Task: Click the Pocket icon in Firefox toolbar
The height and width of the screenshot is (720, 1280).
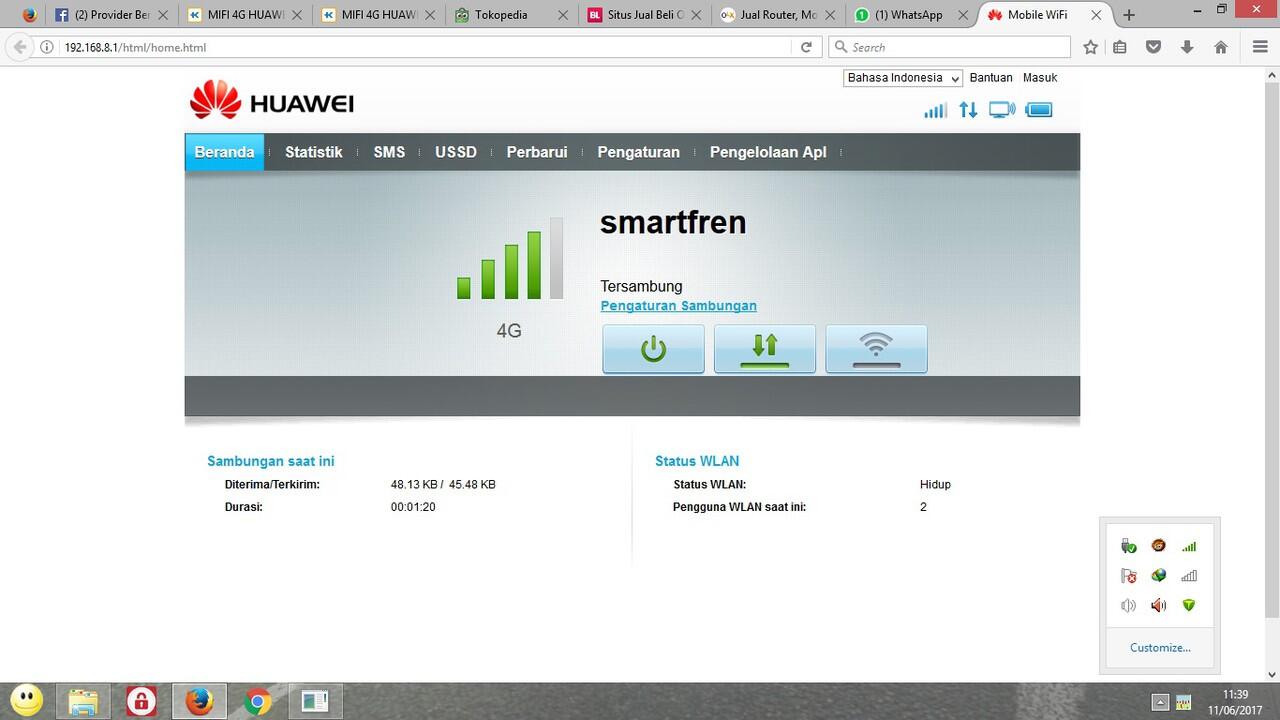Action: [x=1153, y=47]
